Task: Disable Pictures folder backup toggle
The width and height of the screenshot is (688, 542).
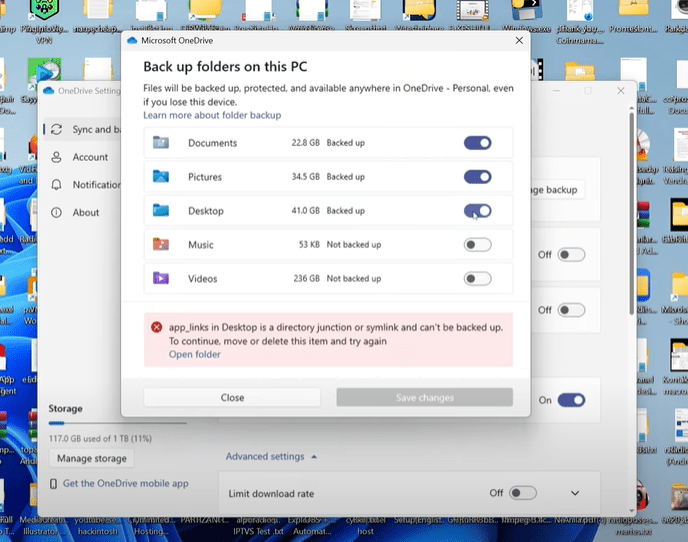Action: click(x=477, y=177)
